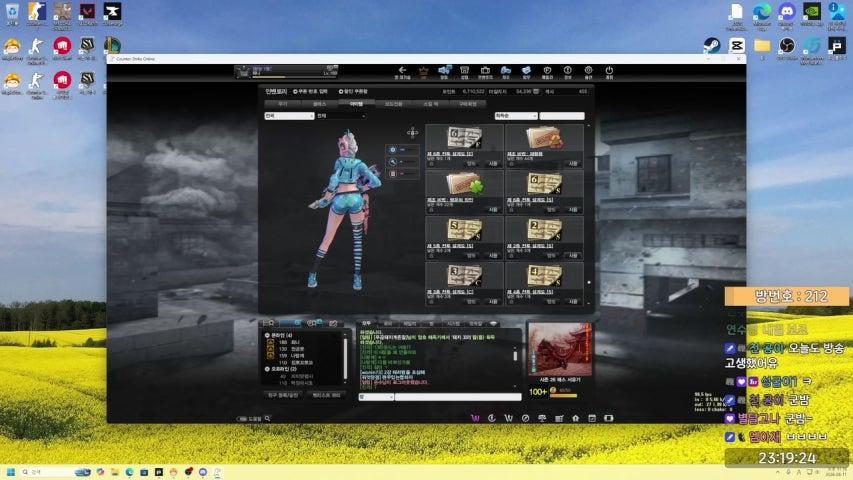
Task: Launch OBS Studio desktop shortcut
Action: pos(786,48)
